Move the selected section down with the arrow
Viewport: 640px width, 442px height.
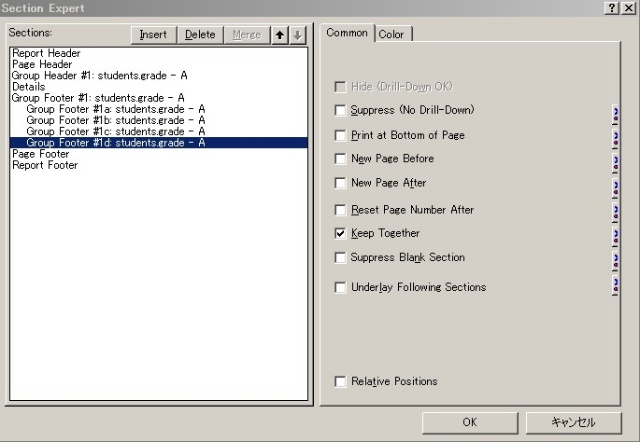tap(298, 35)
